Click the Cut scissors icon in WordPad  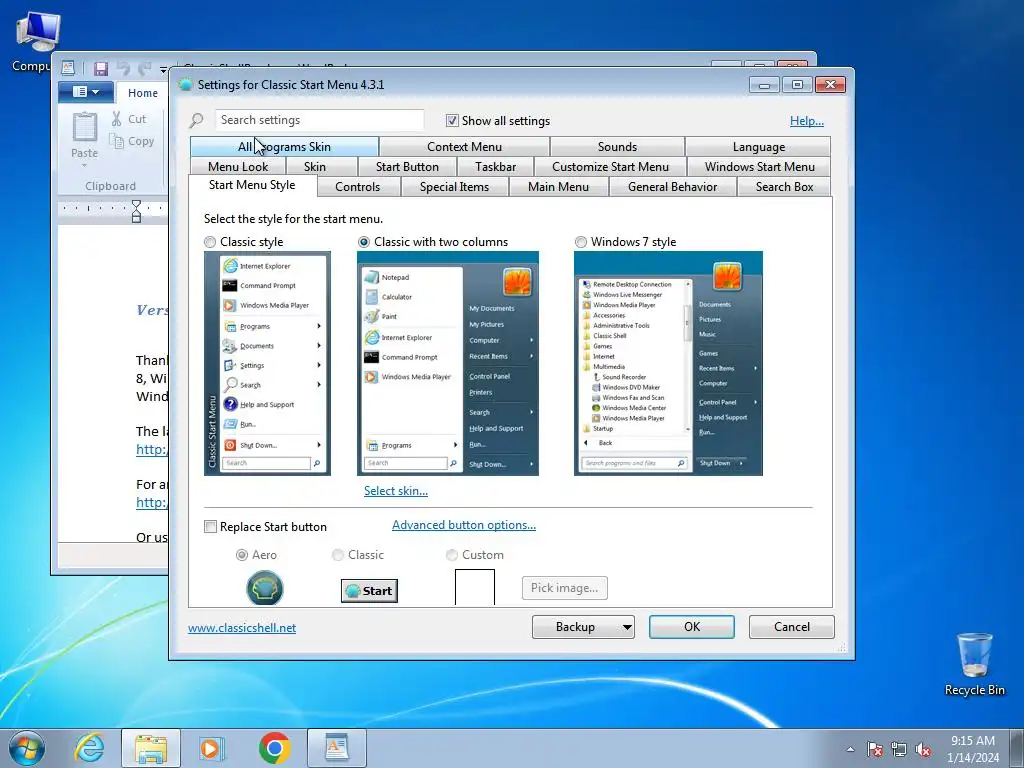[116, 119]
